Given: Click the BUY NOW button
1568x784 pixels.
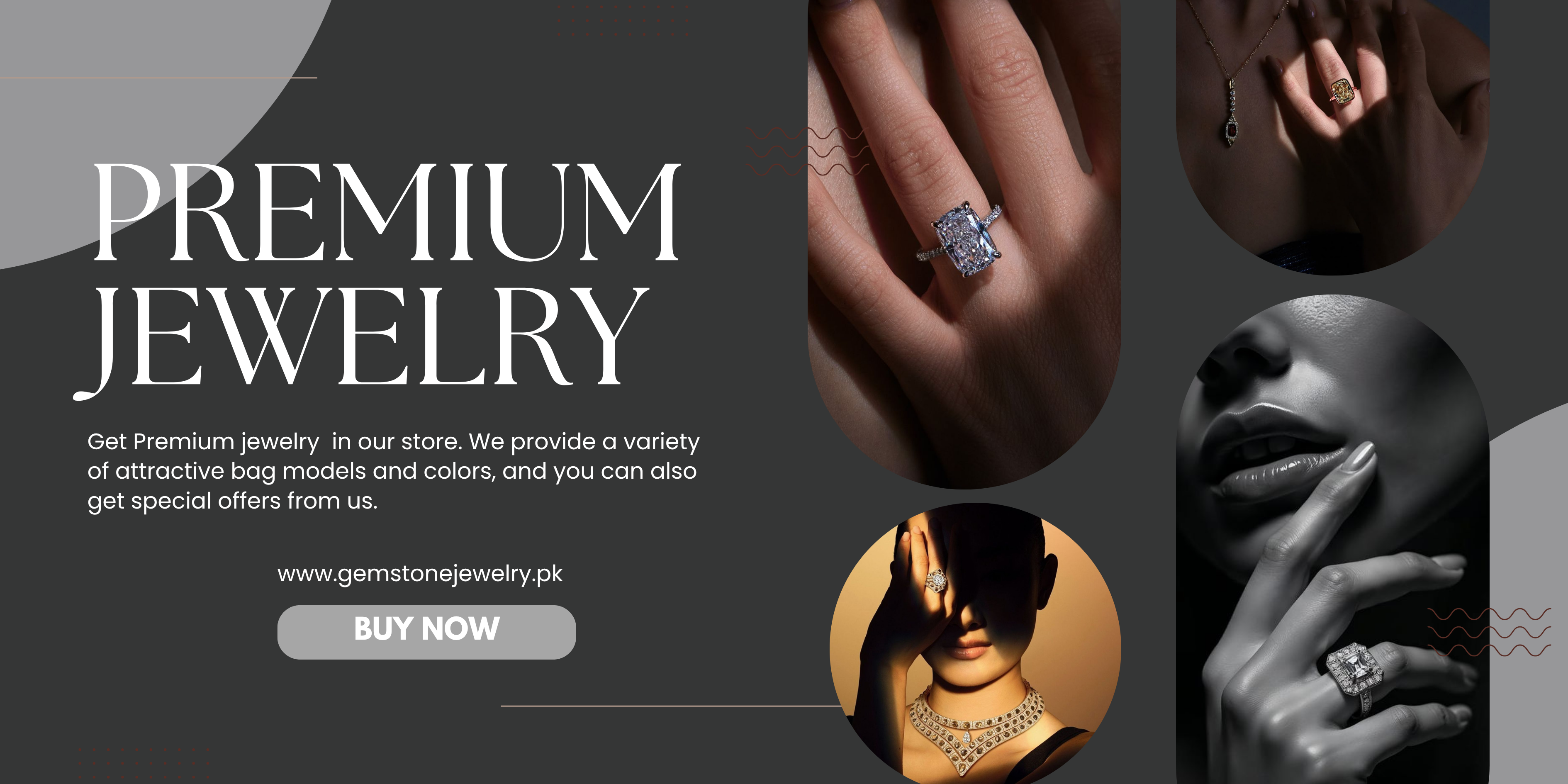Looking at the screenshot, I should coord(426,632).
